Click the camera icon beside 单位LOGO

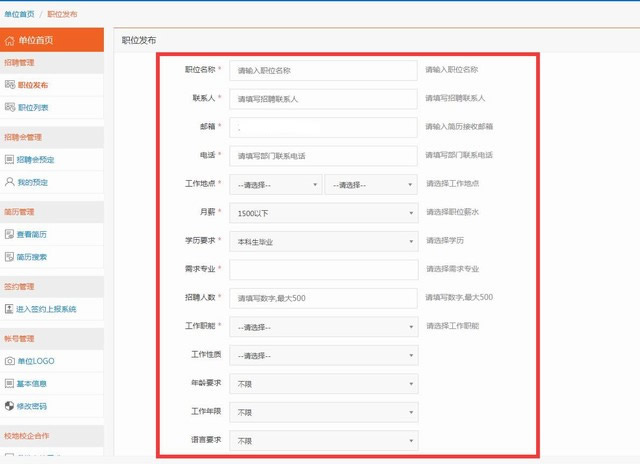point(10,360)
